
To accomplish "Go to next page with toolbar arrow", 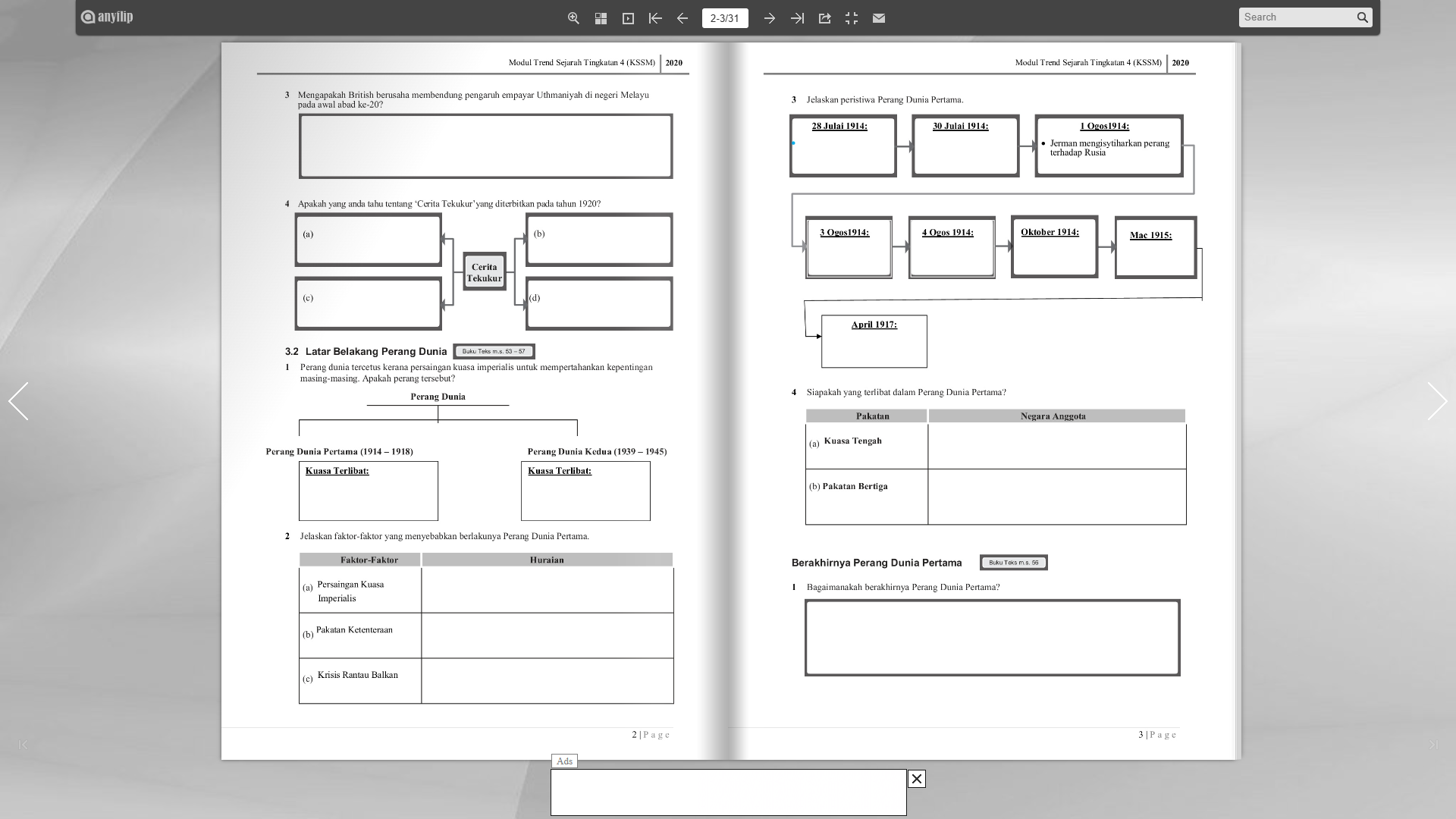I will 769,18.
